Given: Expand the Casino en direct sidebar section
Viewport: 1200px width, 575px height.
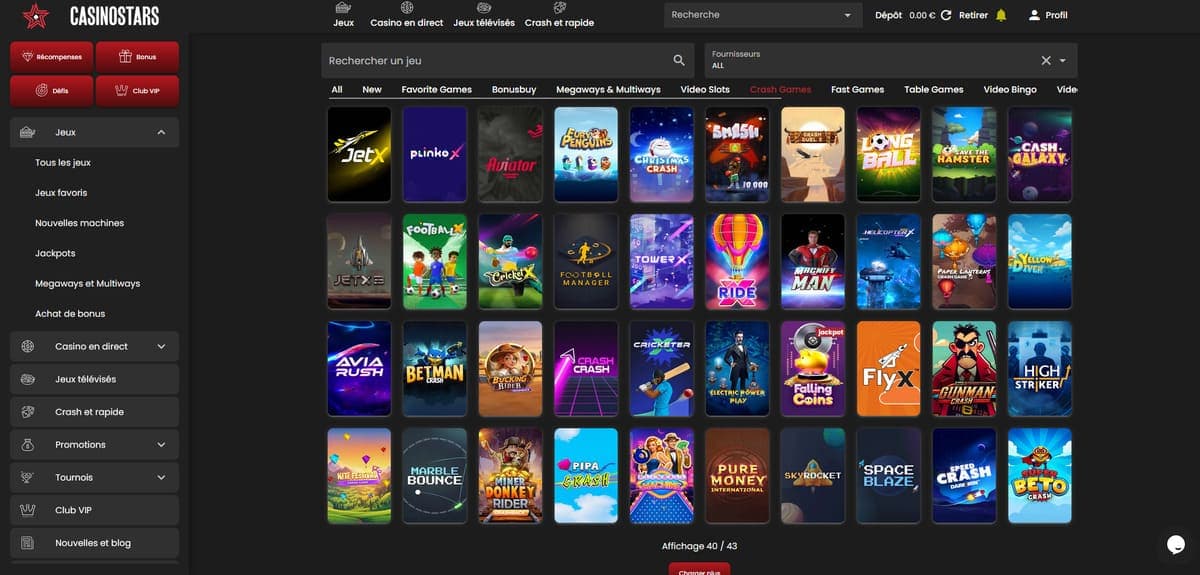Looking at the screenshot, I should [161, 346].
